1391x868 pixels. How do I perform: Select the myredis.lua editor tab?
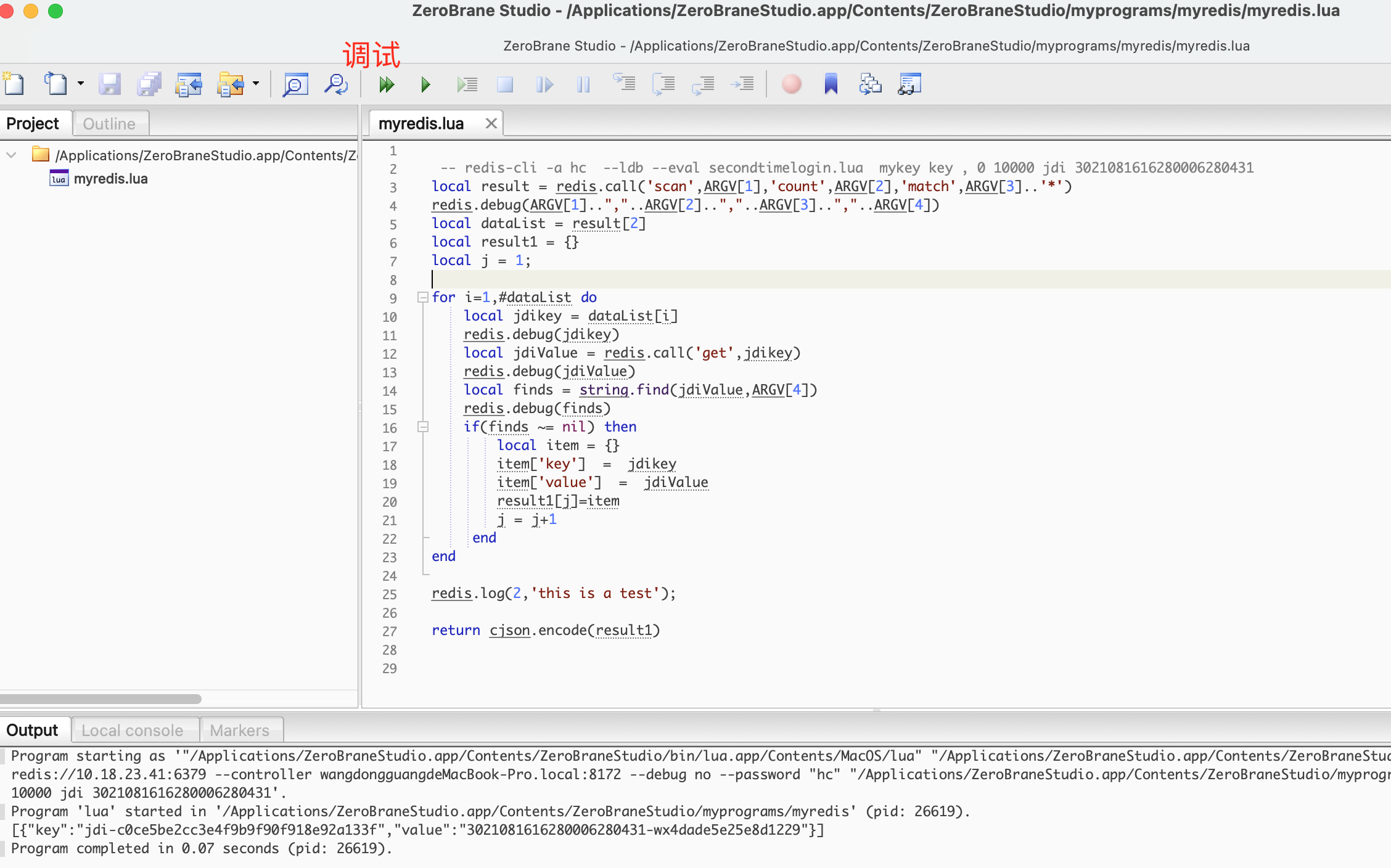click(x=421, y=123)
